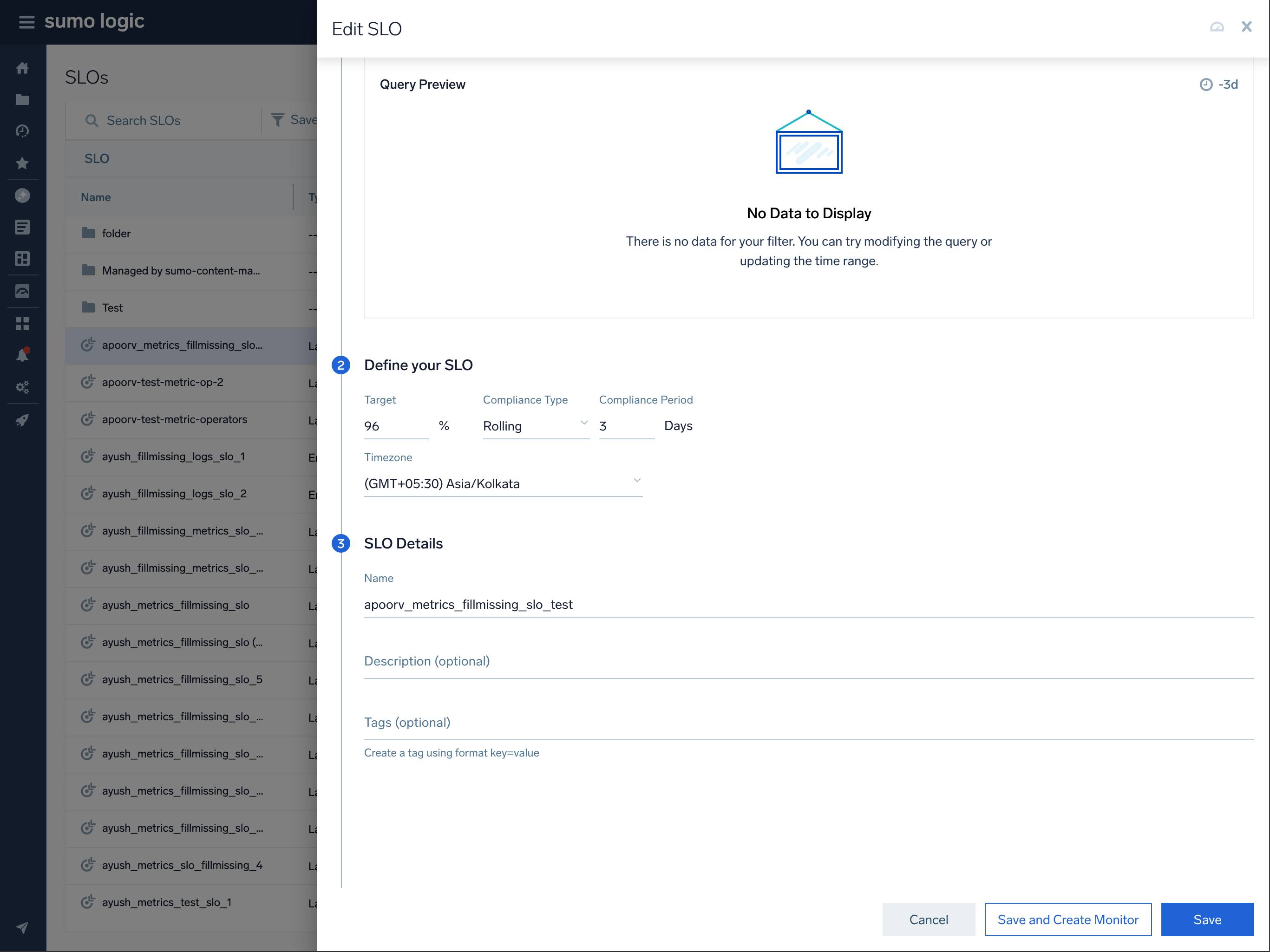Image resolution: width=1270 pixels, height=952 pixels.
Task: Open the Administration gears icon in sidebar
Action: click(x=23, y=387)
